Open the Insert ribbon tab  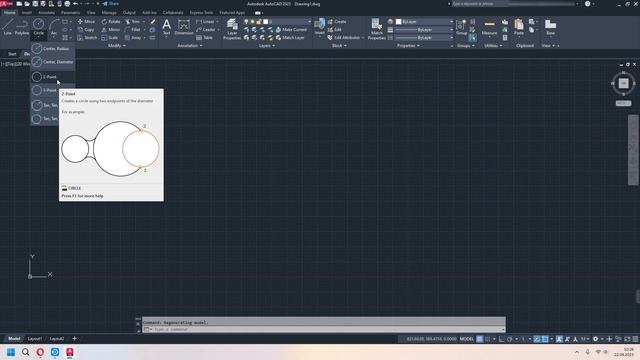point(27,13)
